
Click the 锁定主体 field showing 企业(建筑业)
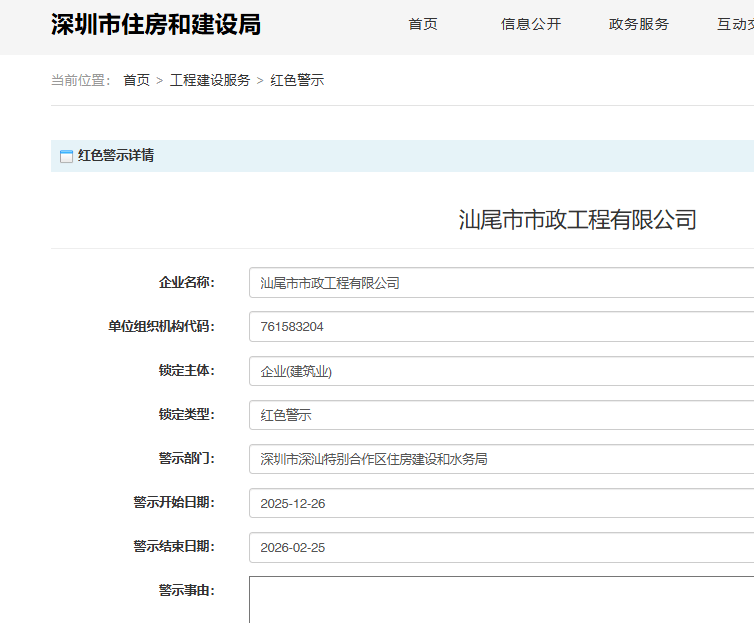(500, 371)
